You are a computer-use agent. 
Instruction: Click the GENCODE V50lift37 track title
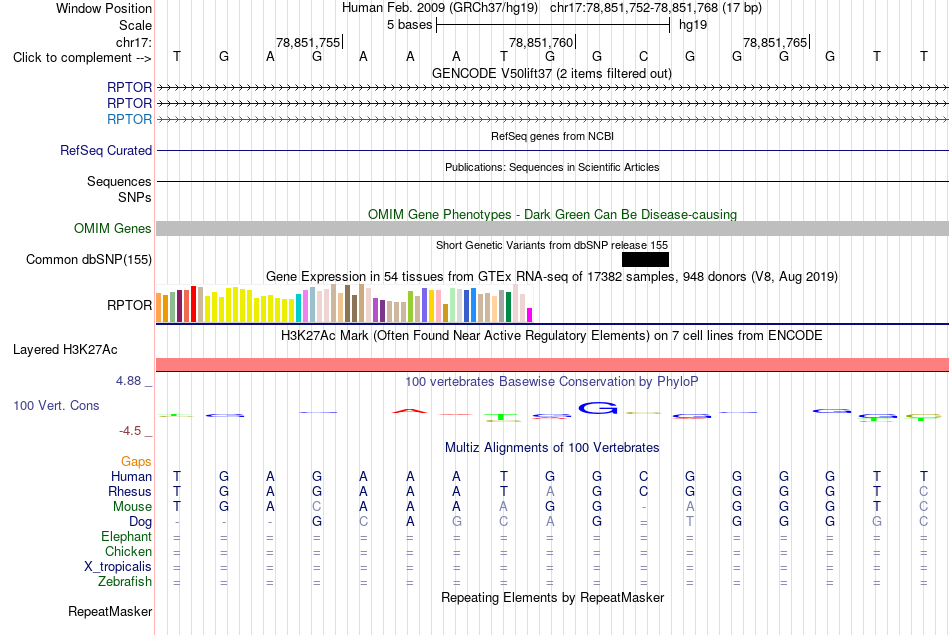tap(552, 73)
